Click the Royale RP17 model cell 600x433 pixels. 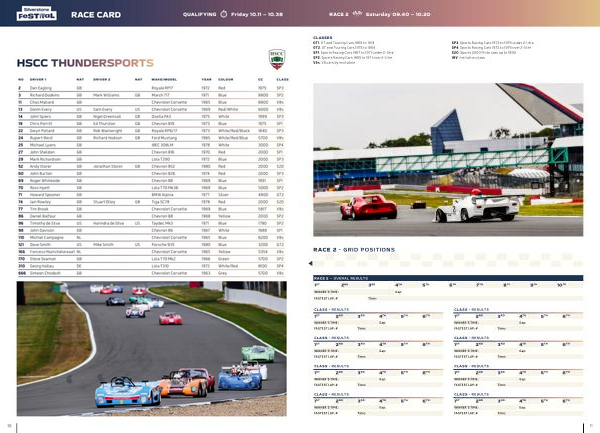click(162, 88)
